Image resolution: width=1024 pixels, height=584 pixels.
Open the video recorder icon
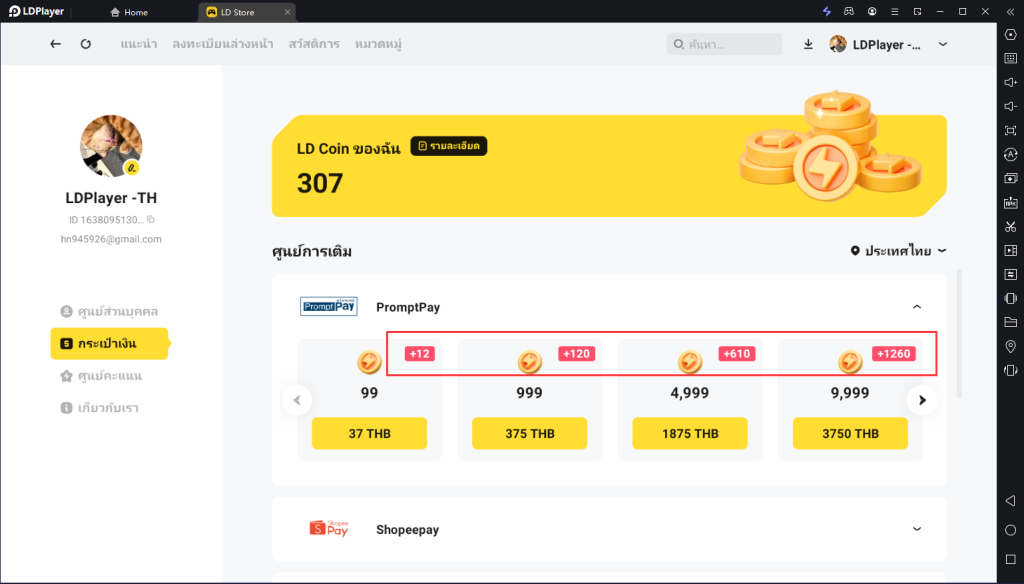pyautogui.click(x=1010, y=250)
